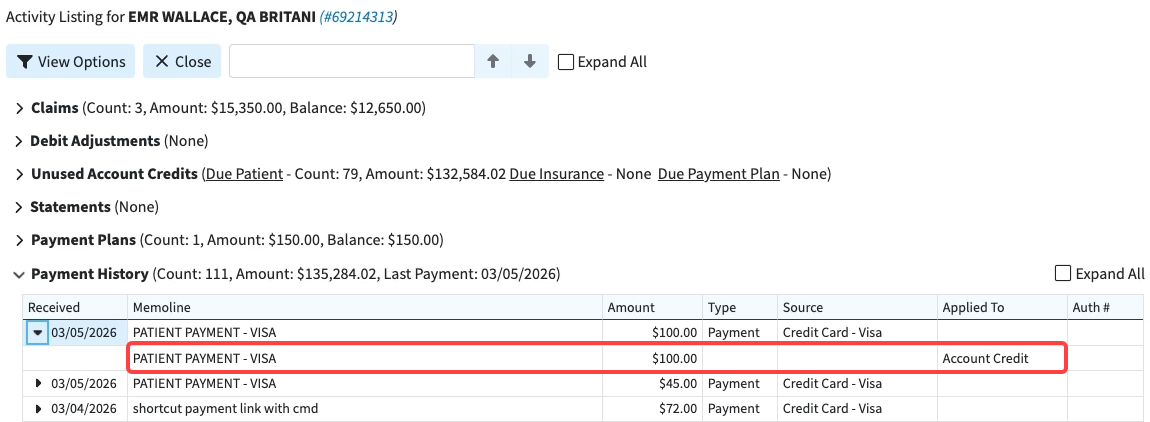
Task: Click the Due Payment Plan link
Action: tap(718, 174)
